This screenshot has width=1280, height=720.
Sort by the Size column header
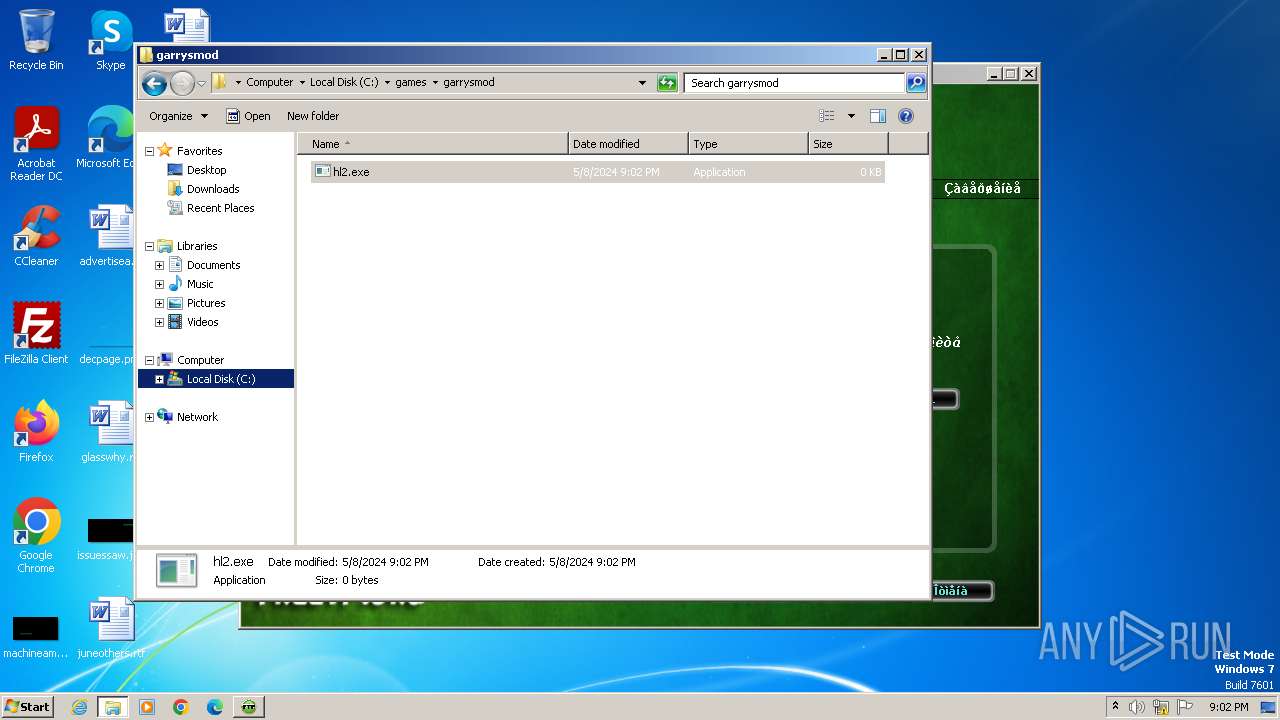pyautogui.click(x=848, y=144)
